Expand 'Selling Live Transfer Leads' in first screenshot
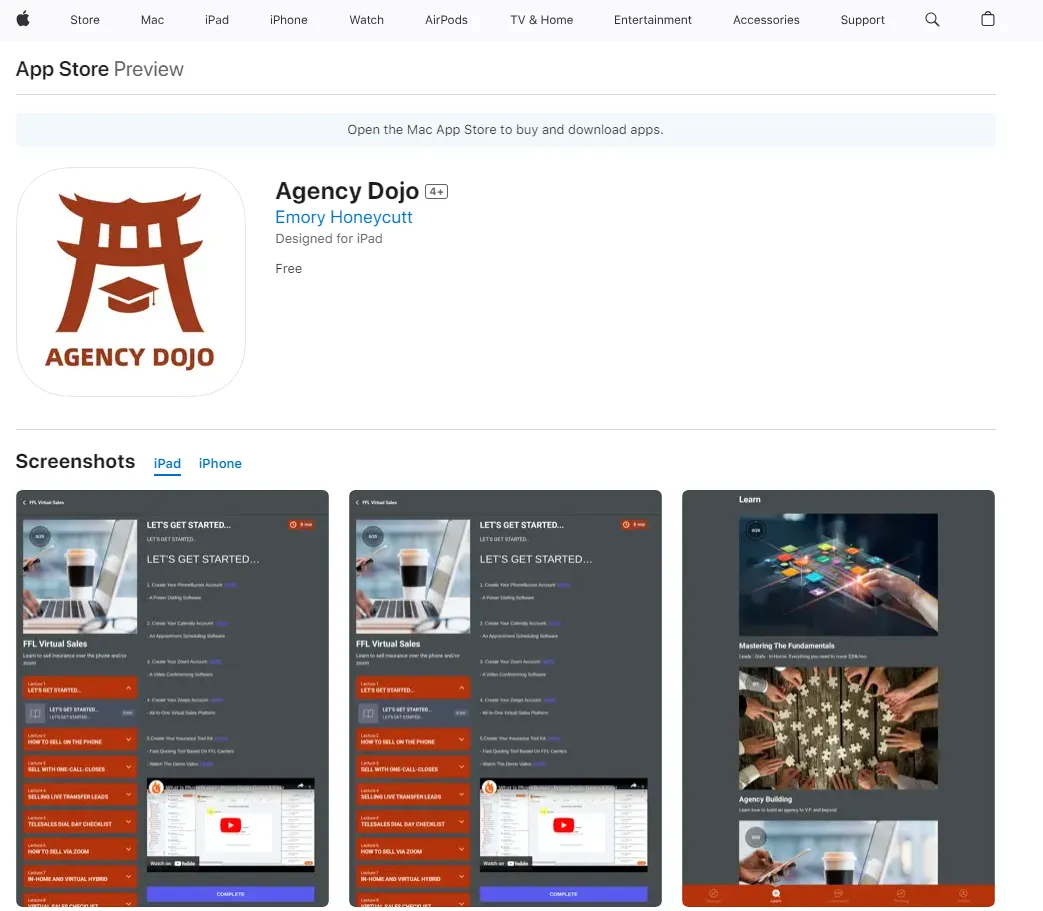Image resolution: width=1043 pixels, height=911 pixels. (x=80, y=794)
